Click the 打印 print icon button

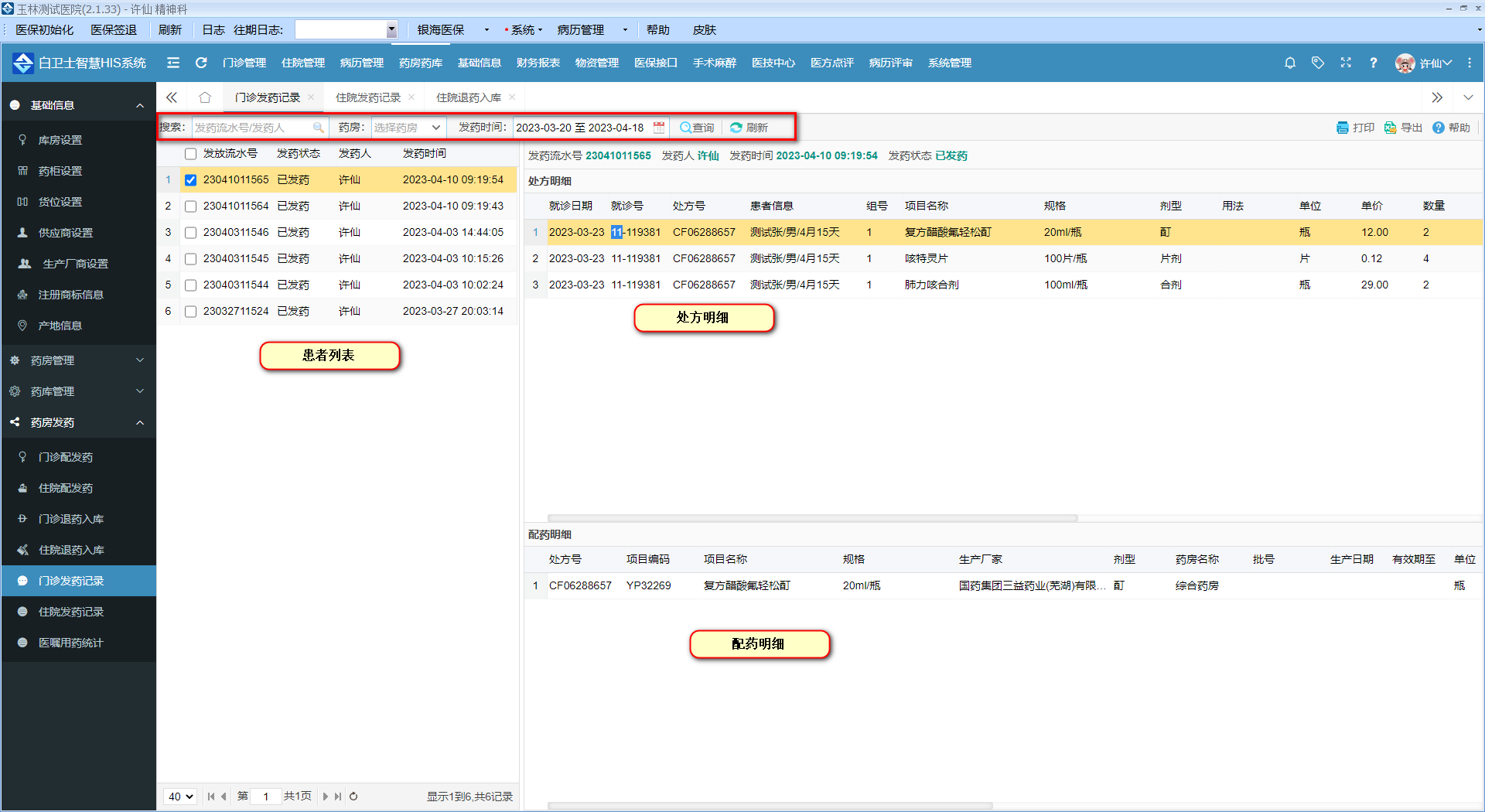[x=1355, y=128]
